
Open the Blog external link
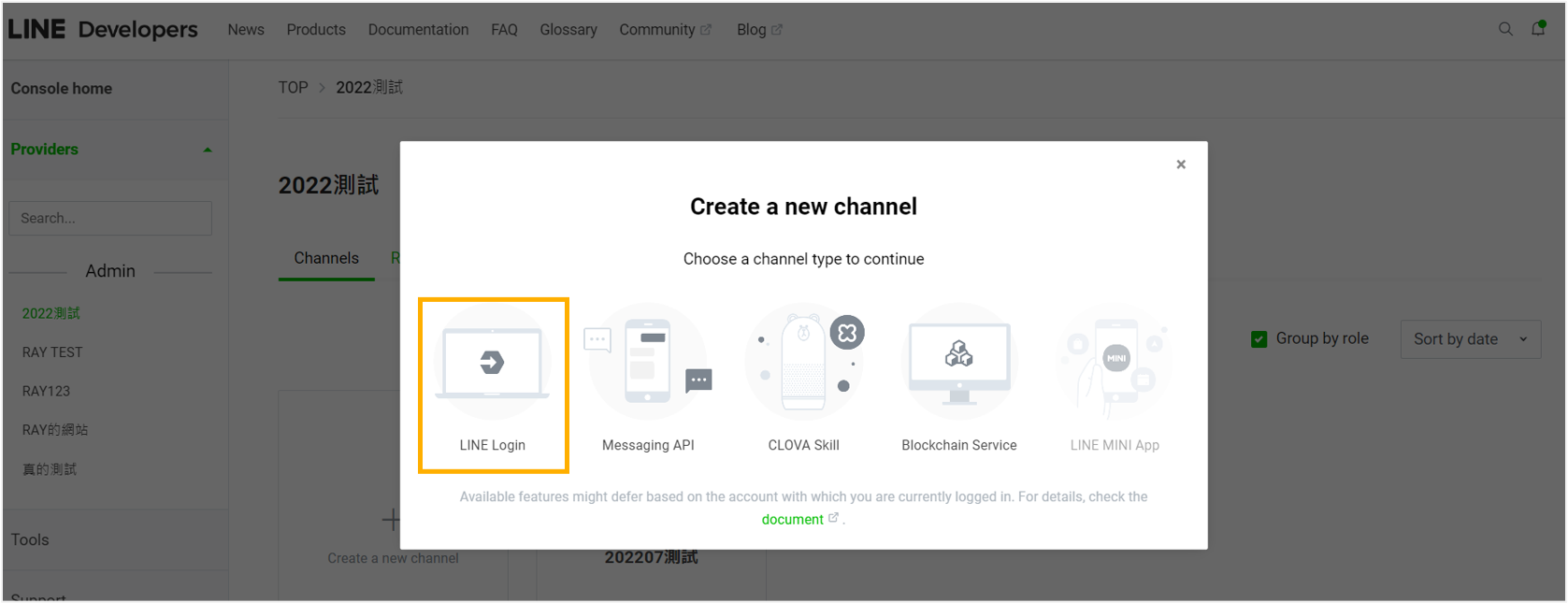point(759,30)
